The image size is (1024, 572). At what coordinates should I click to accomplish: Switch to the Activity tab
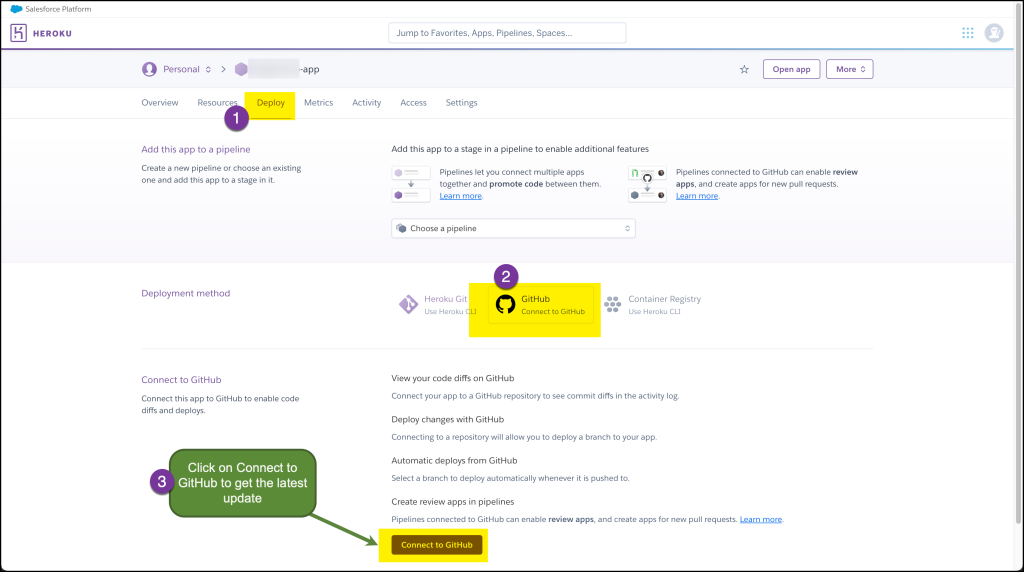pyautogui.click(x=366, y=103)
